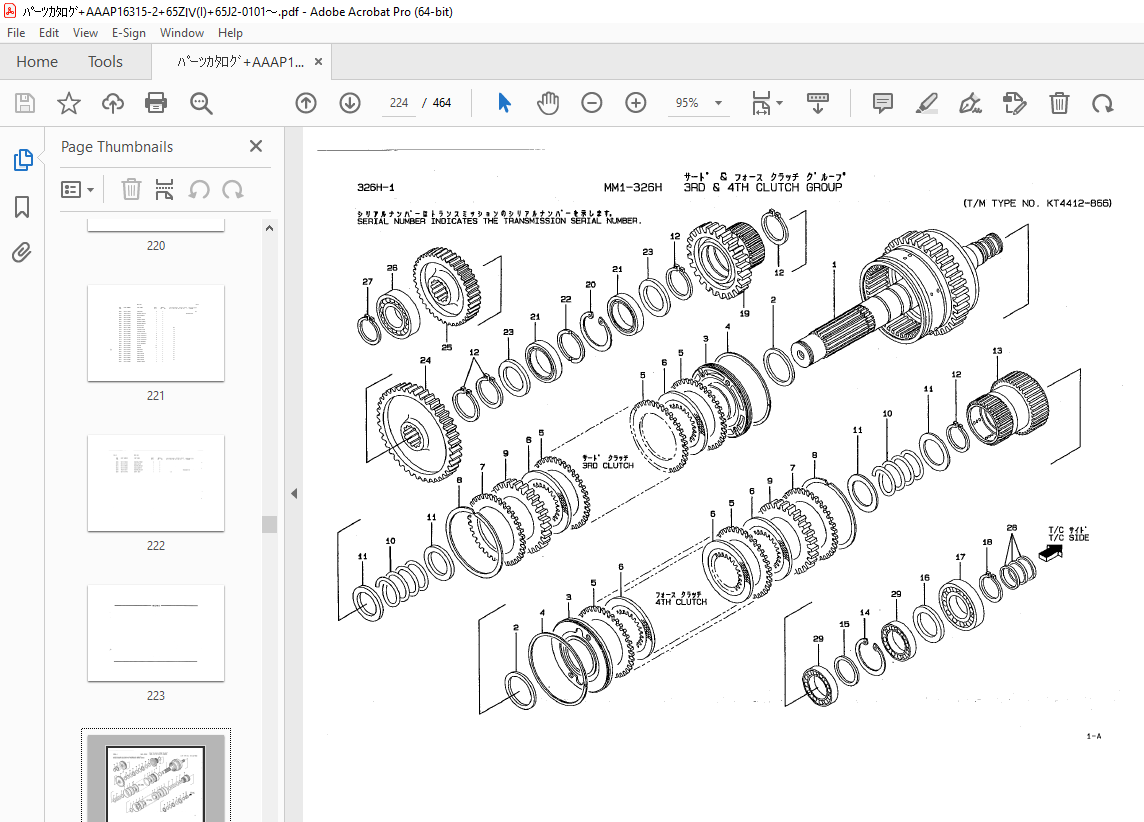Open the E-Sign menu
This screenshot has width=1144, height=822.
[128, 33]
